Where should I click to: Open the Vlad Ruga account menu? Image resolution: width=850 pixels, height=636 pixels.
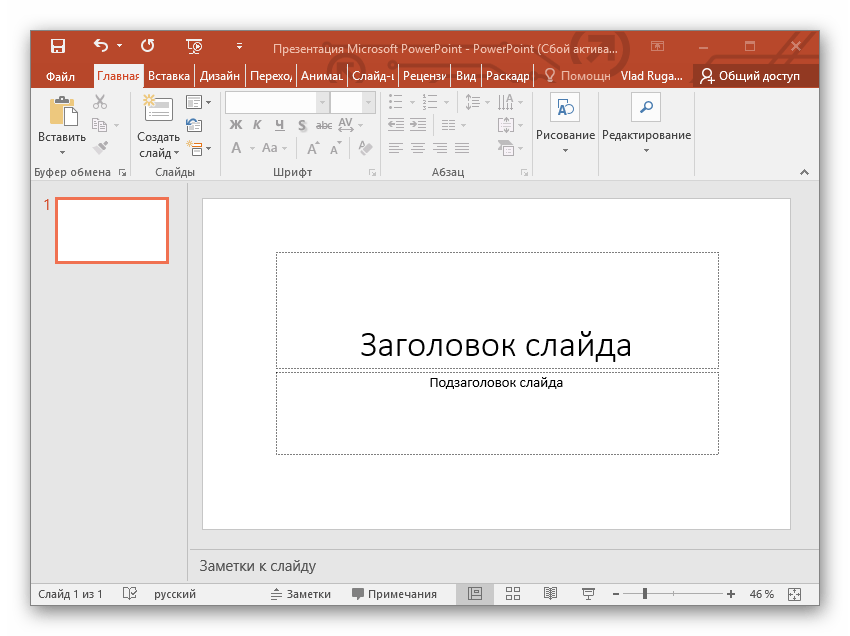pyautogui.click(x=652, y=76)
